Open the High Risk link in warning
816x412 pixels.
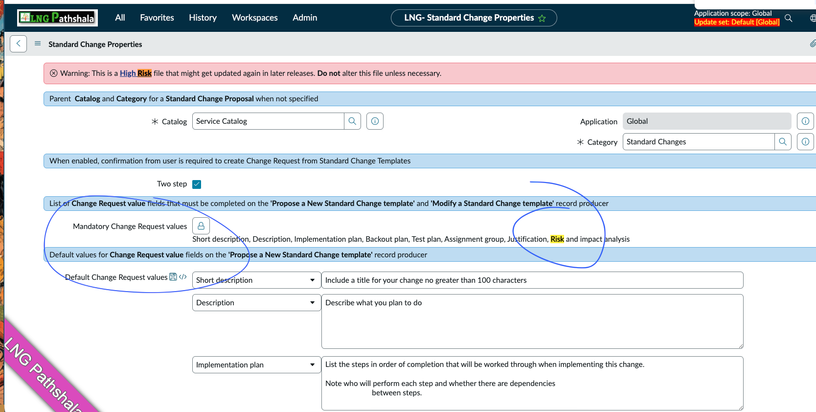[135, 73]
